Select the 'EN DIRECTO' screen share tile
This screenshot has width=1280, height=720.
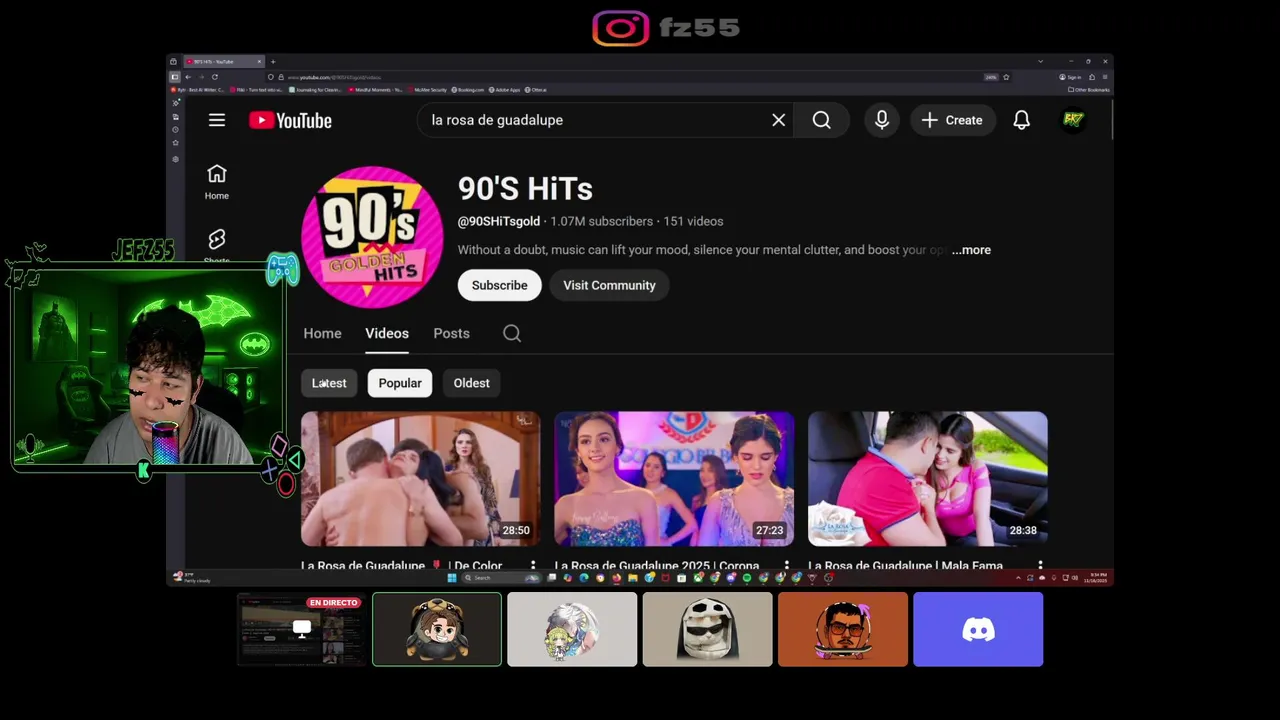point(301,629)
